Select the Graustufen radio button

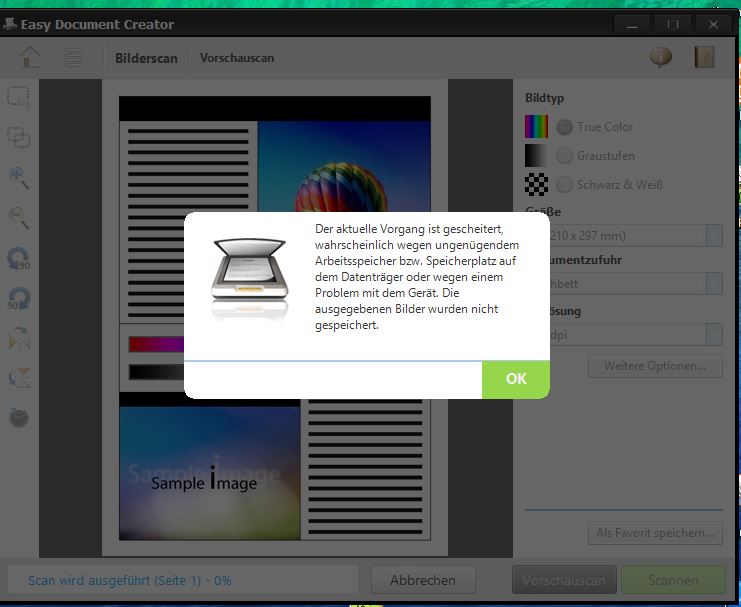tap(564, 156)
